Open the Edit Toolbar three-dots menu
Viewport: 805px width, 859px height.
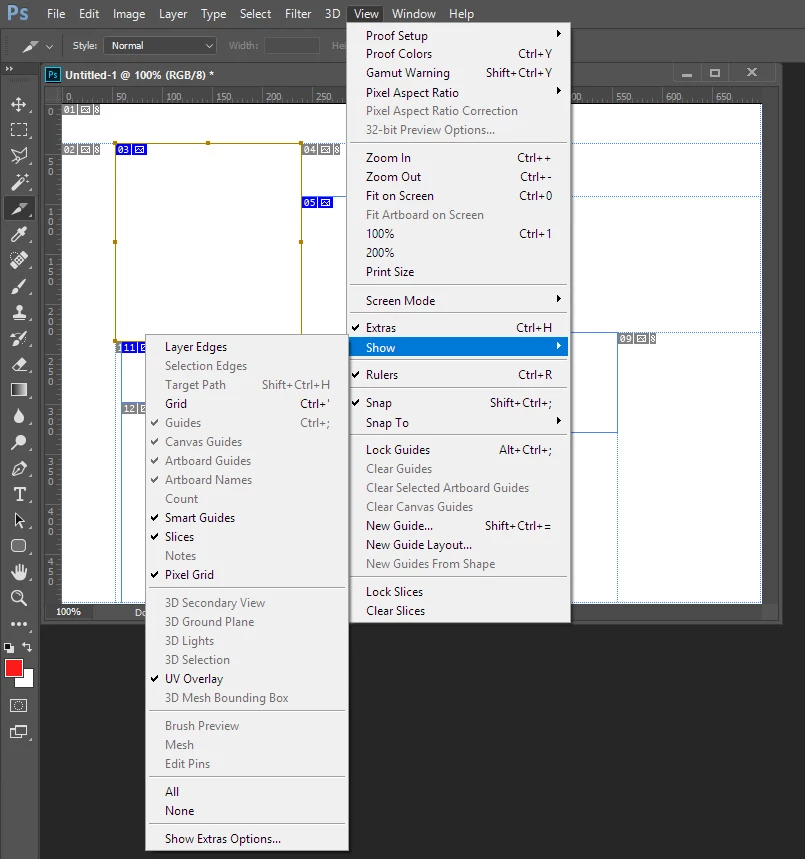click(19, 624)
